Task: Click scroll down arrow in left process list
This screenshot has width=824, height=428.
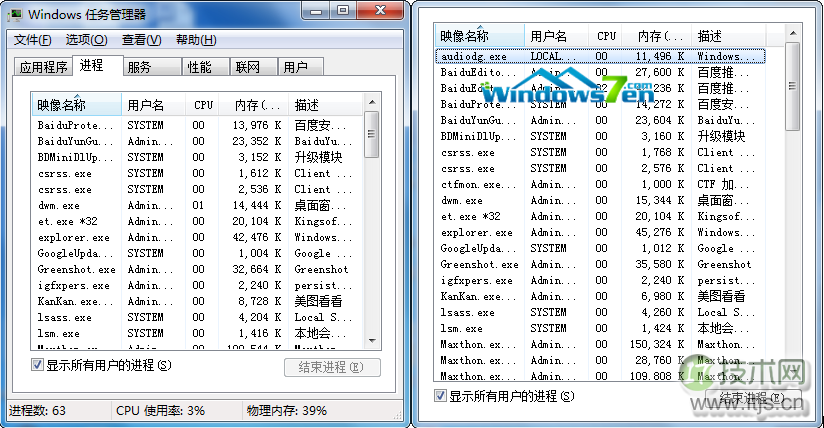Action: (x=372, y=341)
